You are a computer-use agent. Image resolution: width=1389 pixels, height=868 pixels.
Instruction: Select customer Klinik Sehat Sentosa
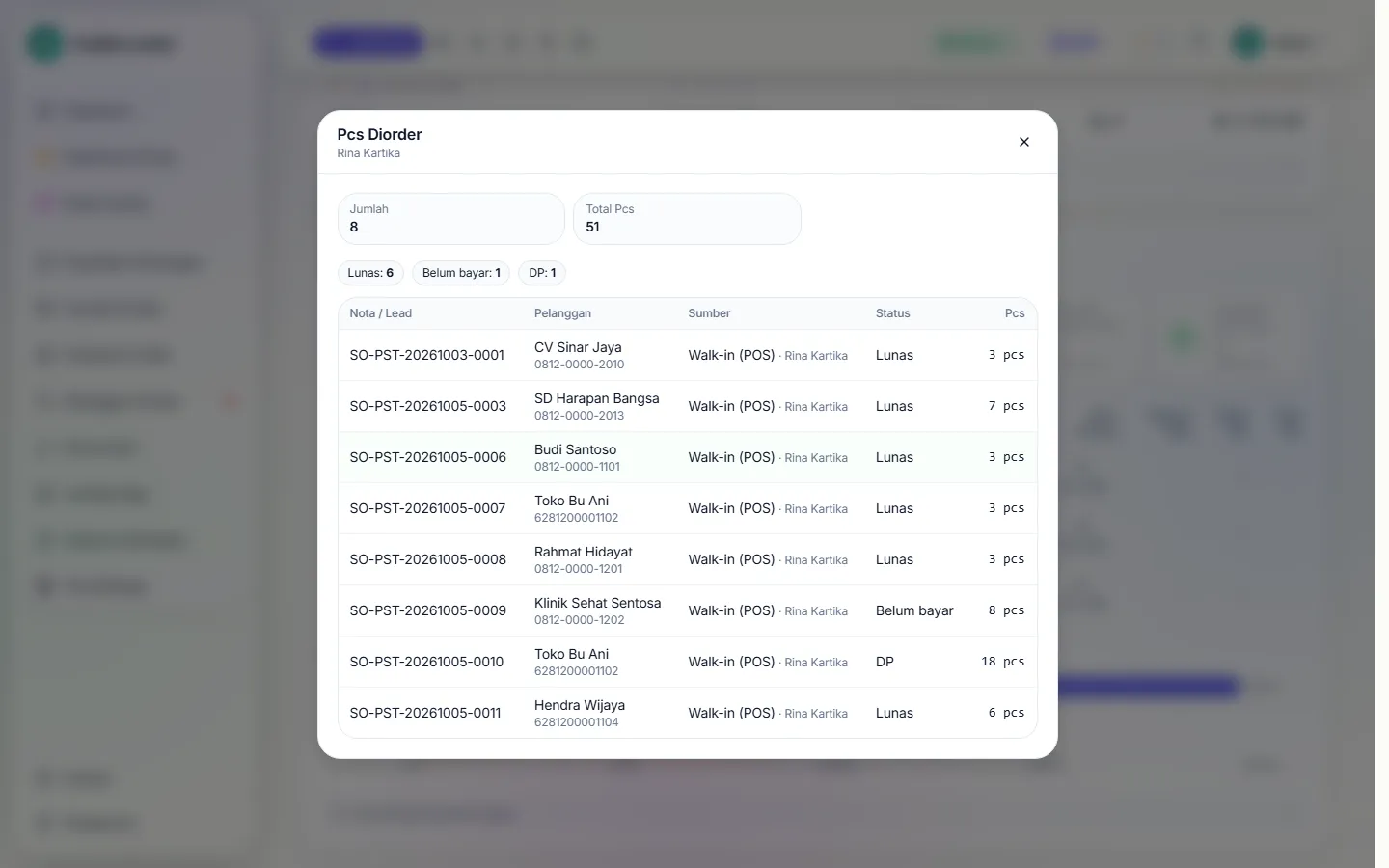598,603
